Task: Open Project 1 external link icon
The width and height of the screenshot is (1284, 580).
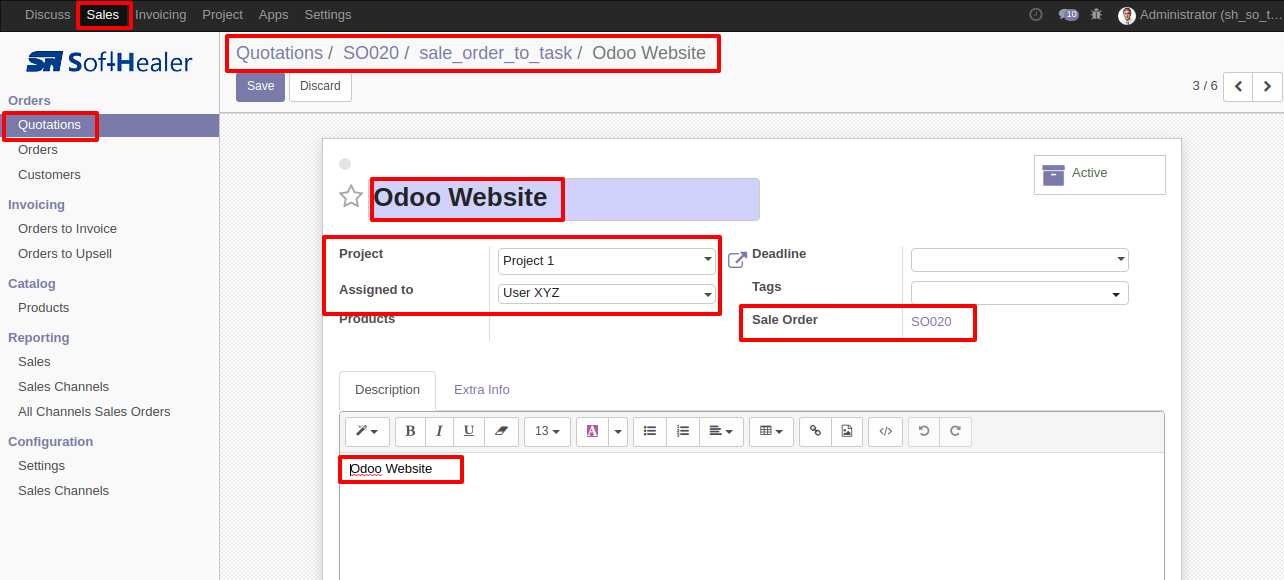Action: (737, 260)
